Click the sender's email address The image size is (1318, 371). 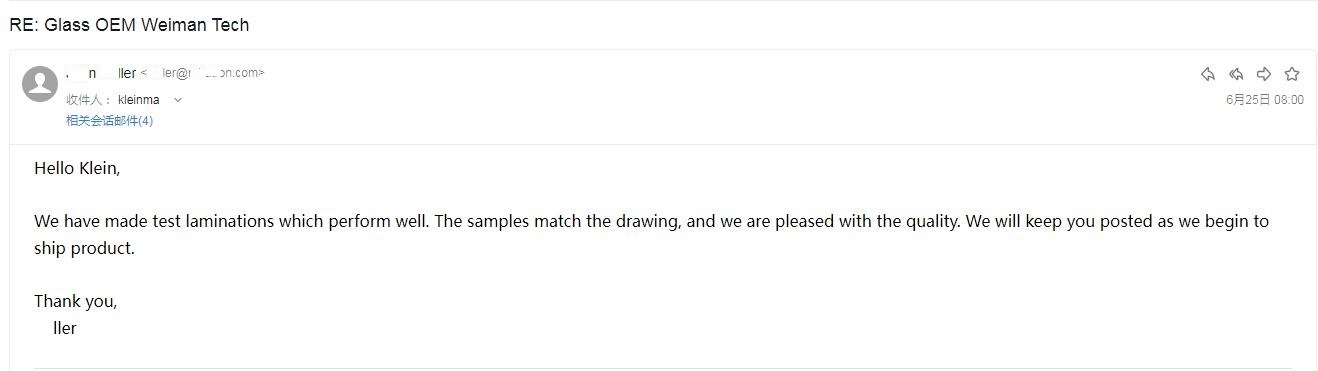(x=203, y=73)
